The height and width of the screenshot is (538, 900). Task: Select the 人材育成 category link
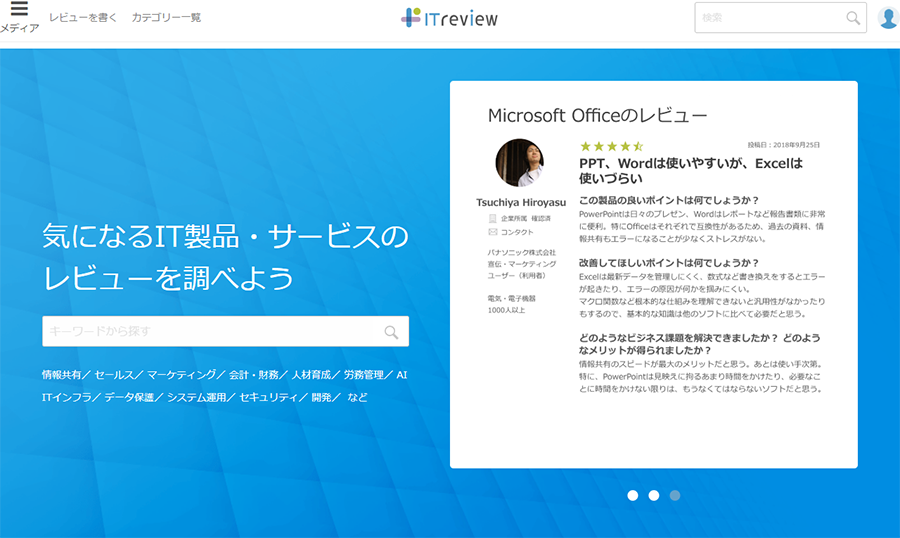click(x=311, y=375)
